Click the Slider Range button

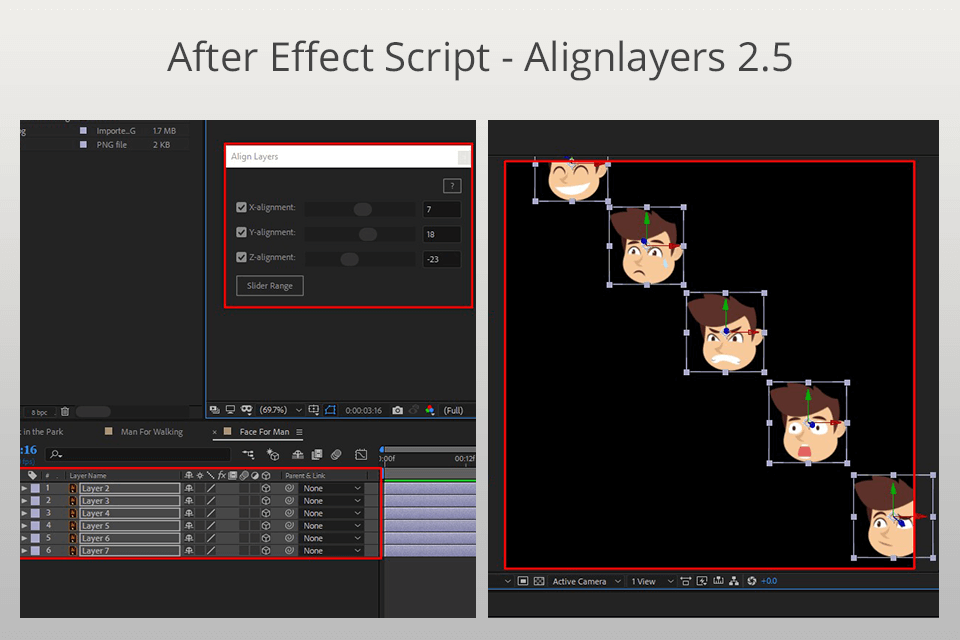click(269, 285)
